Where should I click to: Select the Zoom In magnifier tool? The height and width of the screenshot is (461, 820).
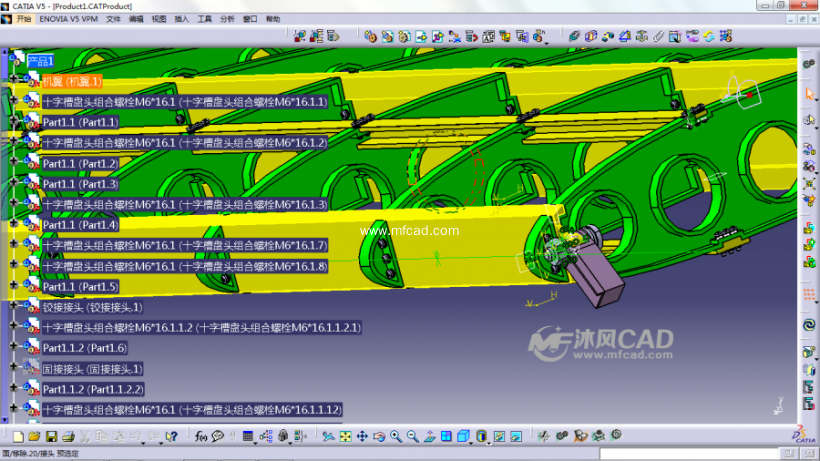click(396, 437)
